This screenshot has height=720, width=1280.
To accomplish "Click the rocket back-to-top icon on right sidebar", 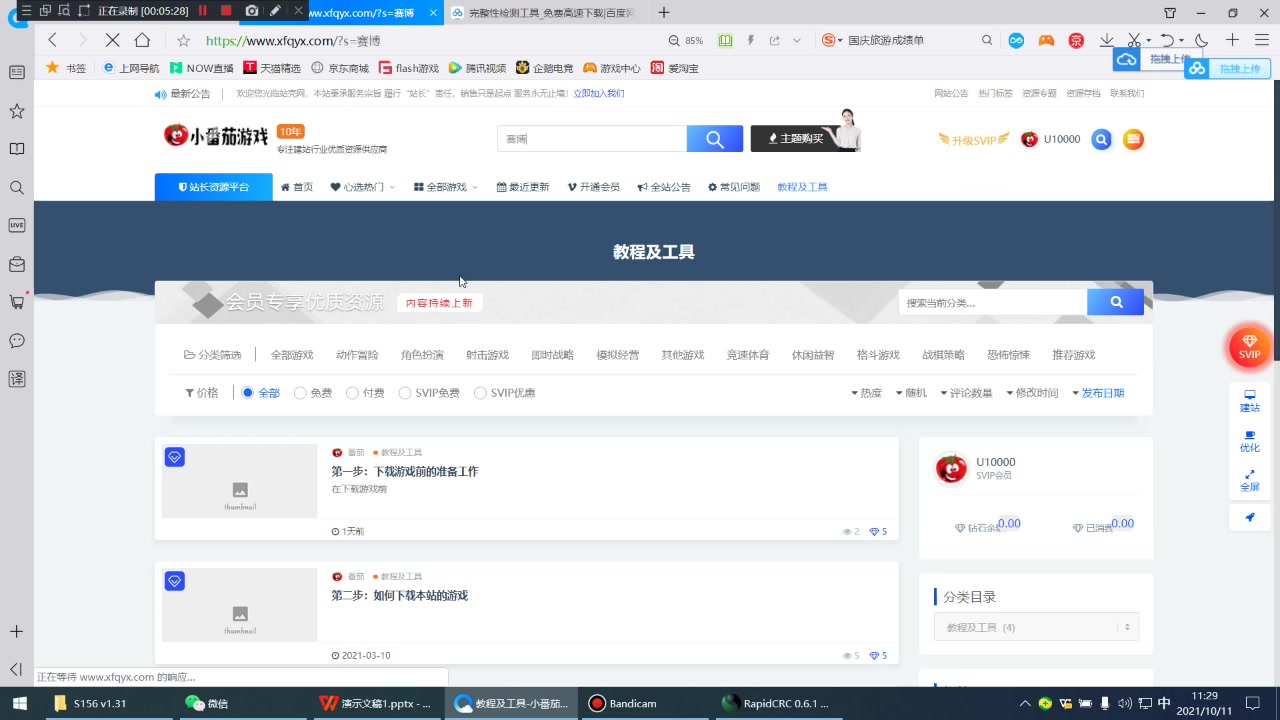I will pos(1249,517).
